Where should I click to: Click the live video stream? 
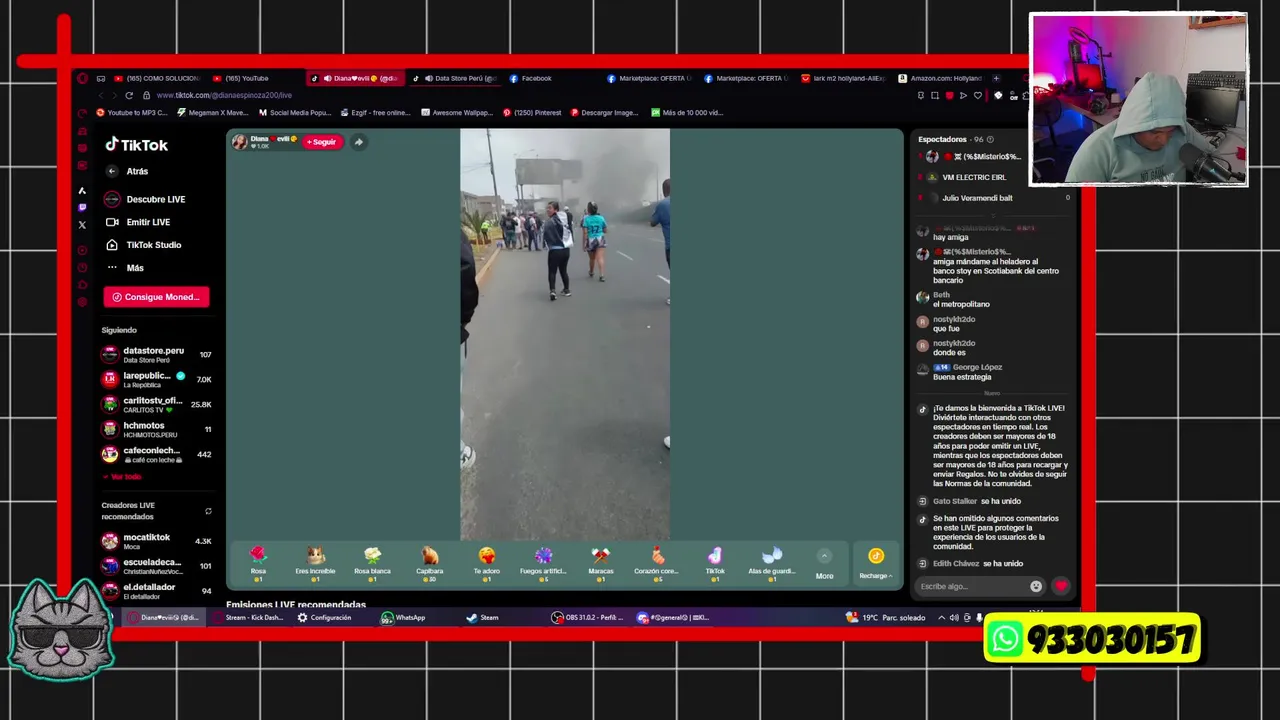tap(565, 334)
